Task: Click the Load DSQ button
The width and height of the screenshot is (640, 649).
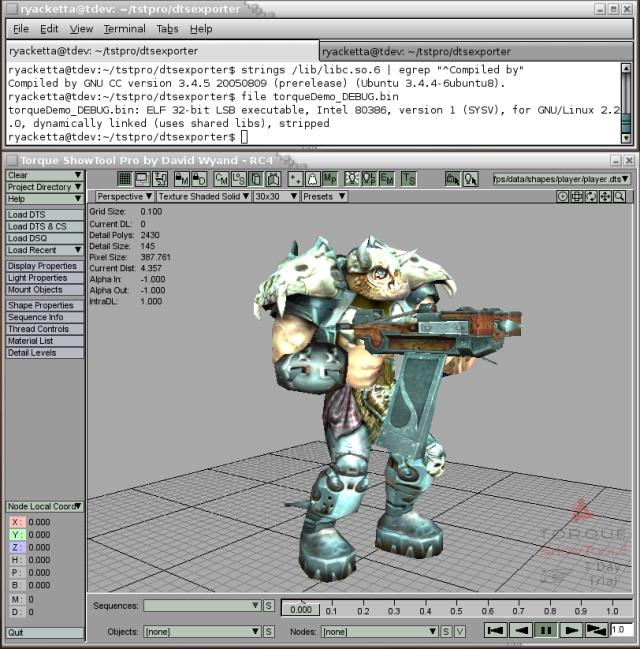Action: (45, 238)
